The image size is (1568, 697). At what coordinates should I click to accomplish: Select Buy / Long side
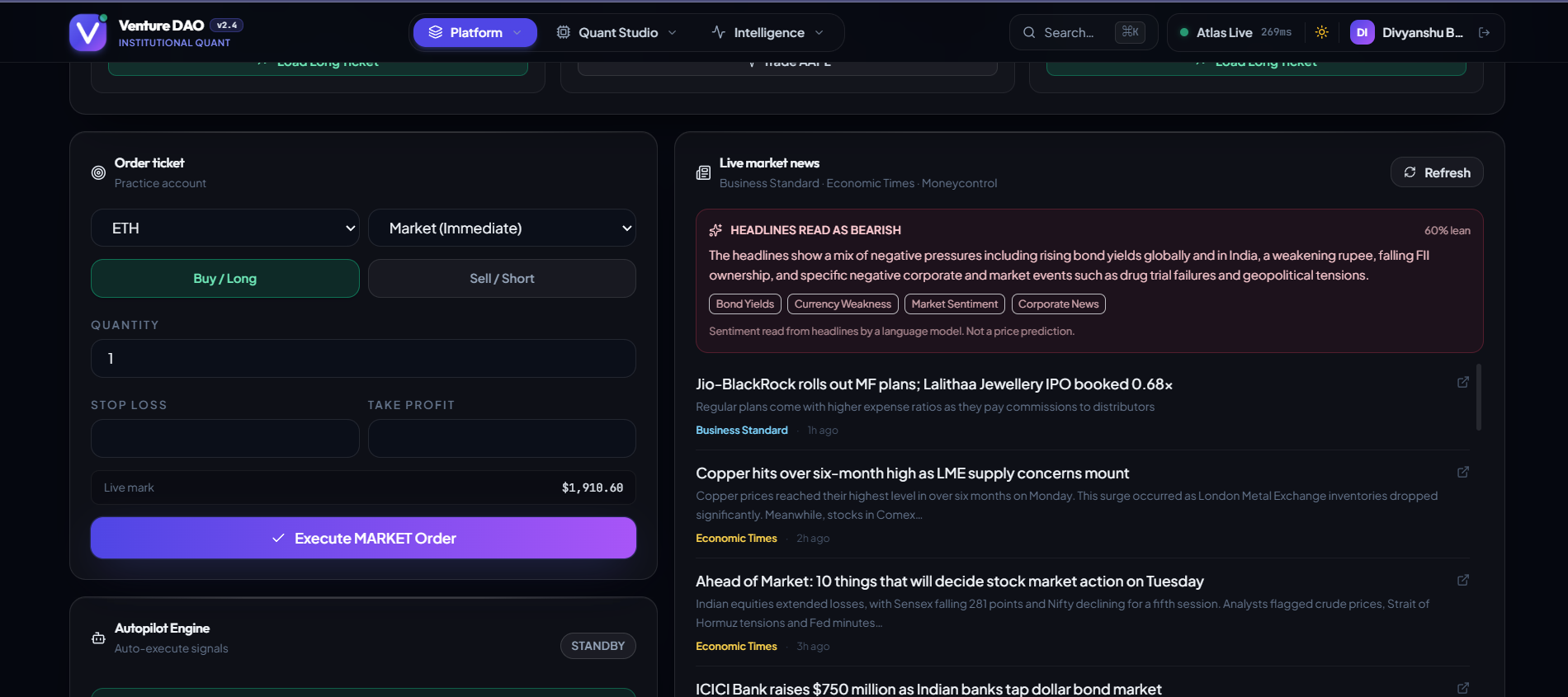(x=224, y=279)
